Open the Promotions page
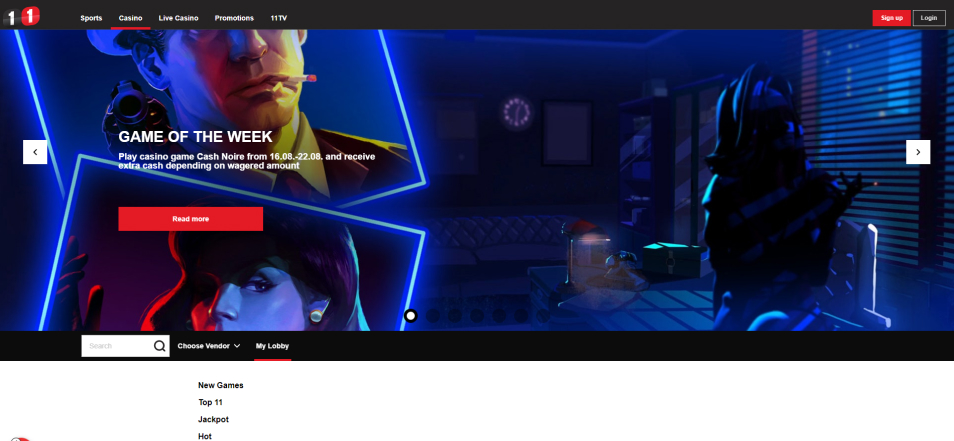The width and height of the screenshot is (954, 441). (234, 18)
